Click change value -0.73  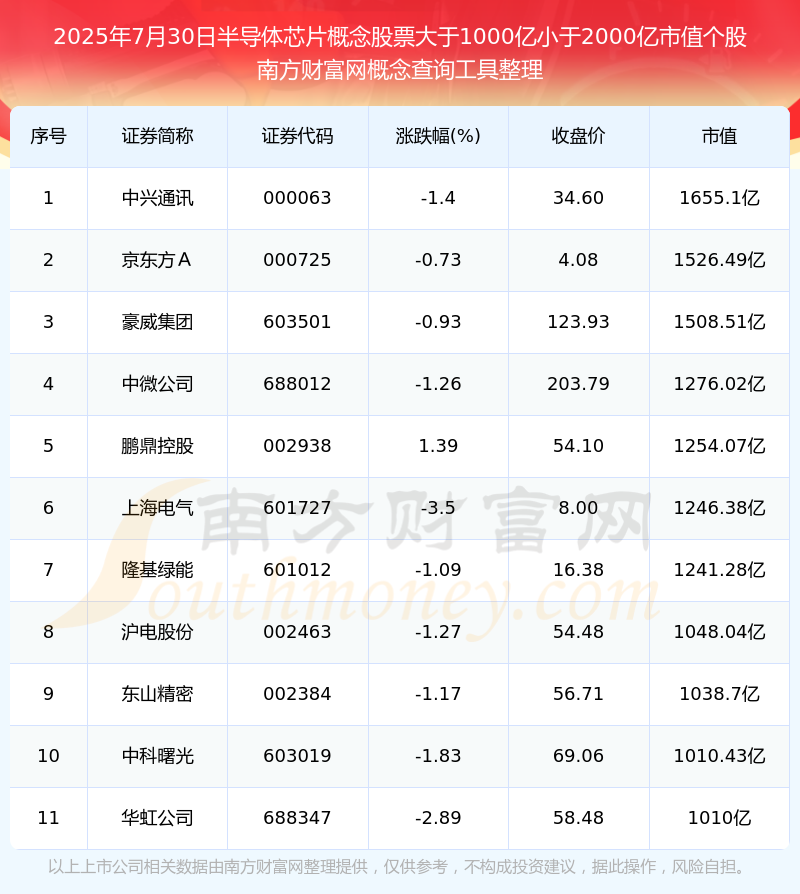pyautogui.click(x=438, y=260)
